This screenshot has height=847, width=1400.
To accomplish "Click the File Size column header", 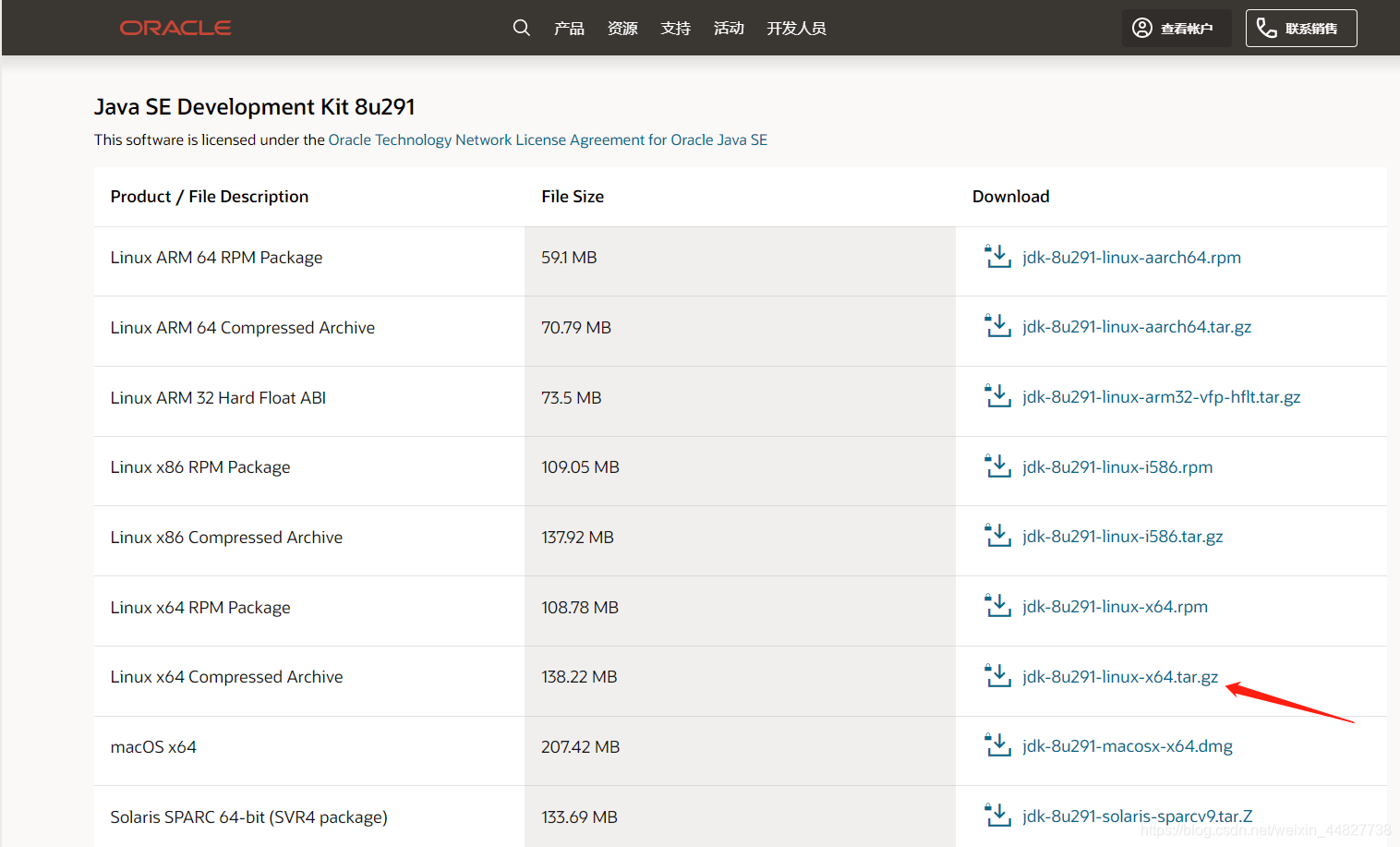I will (x=573, y=196).
